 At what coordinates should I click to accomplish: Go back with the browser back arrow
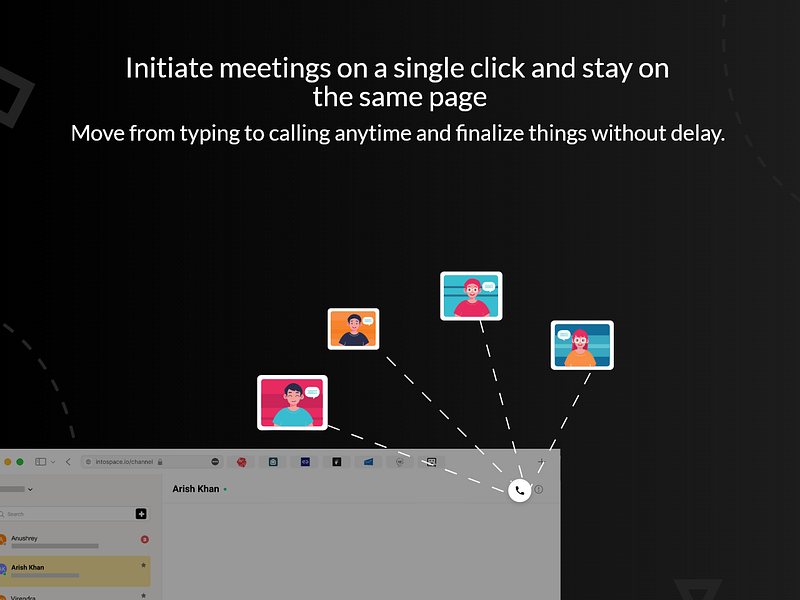(x=68, y=462)
